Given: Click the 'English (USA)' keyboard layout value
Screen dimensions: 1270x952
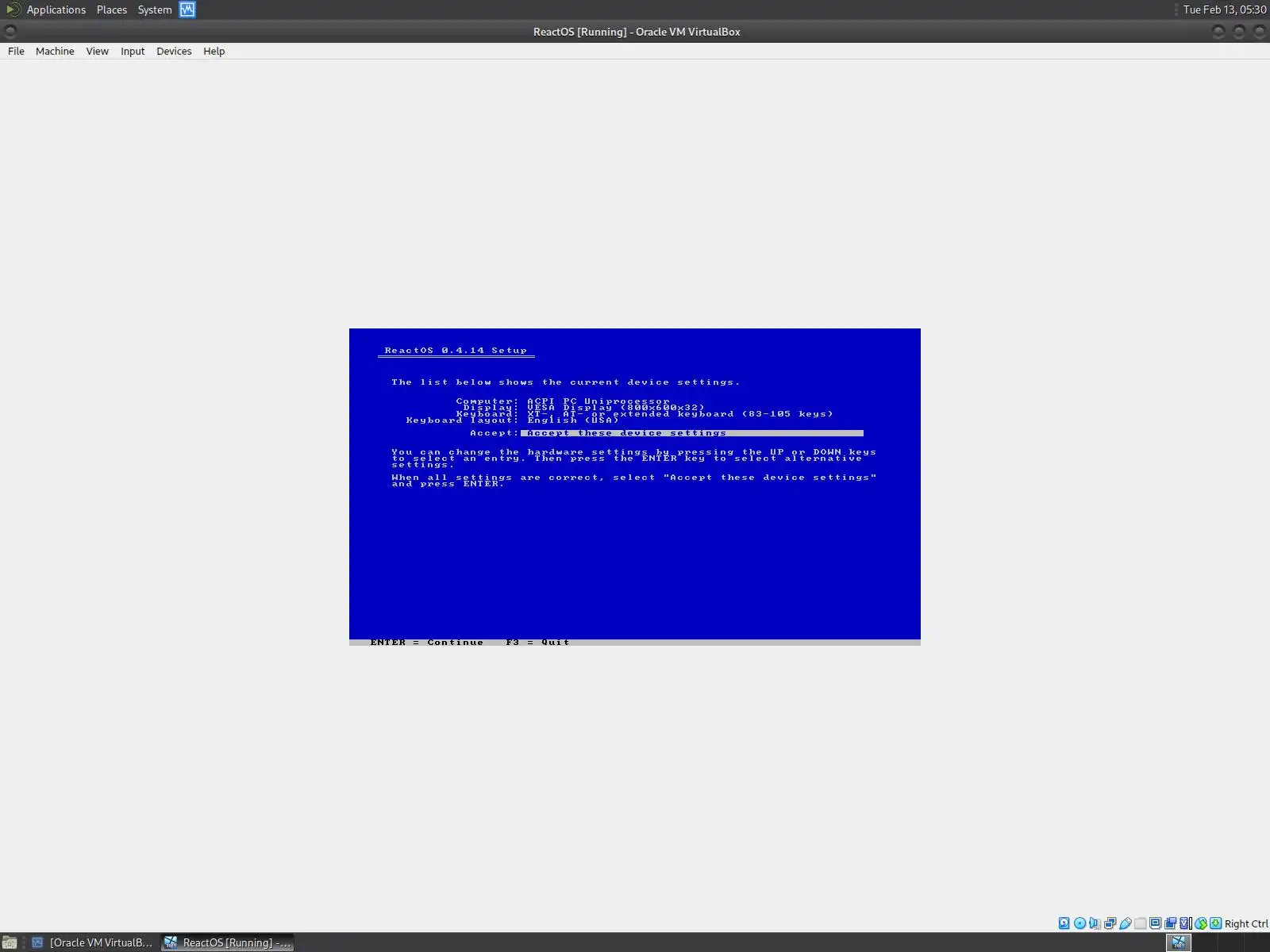Looking at the screenshot, I should click(573, 420).
